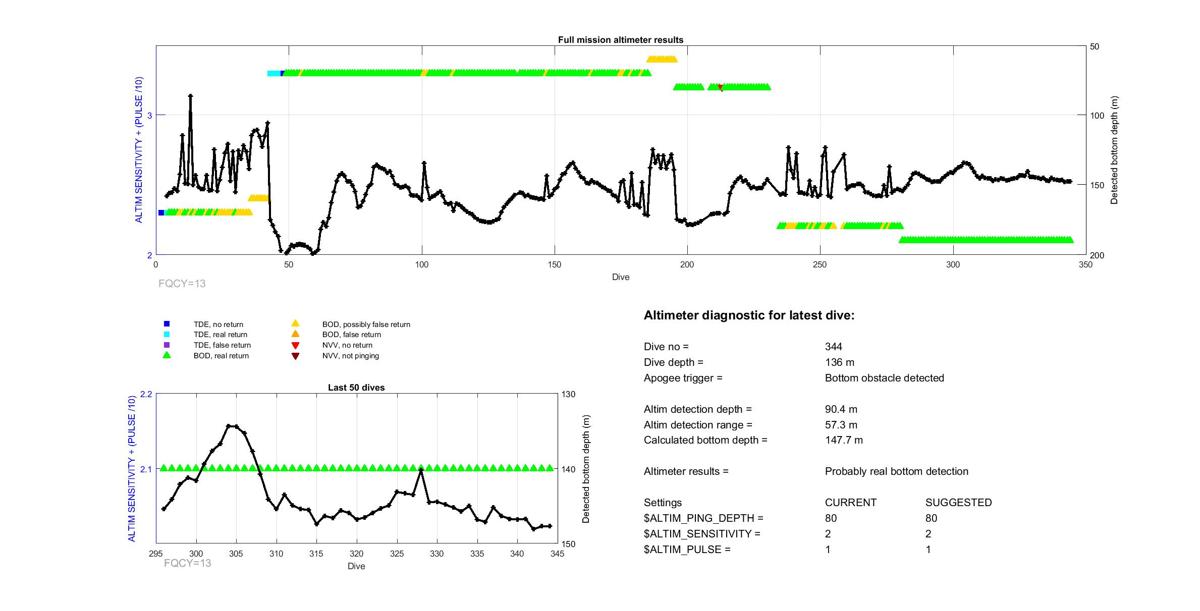Click the orange BOD false return legend triangle
This screenshot has width=1200, height=611.
pos(295,334)
